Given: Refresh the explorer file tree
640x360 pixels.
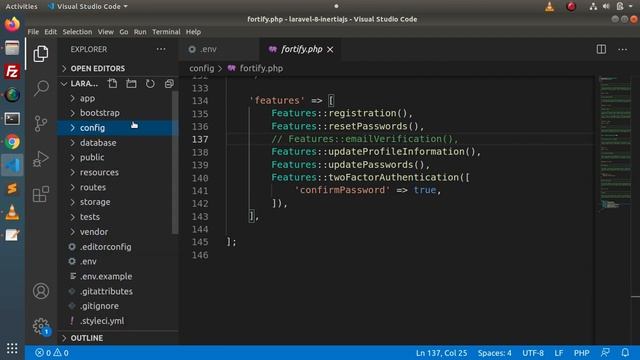Looking at the screenshot, I should (x=150, y=84).
